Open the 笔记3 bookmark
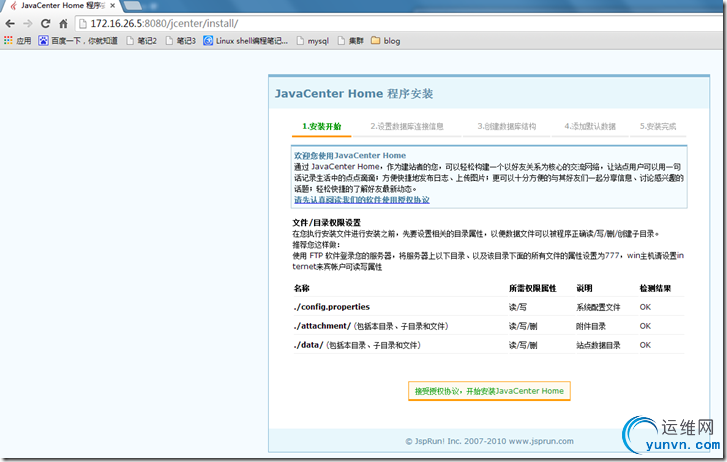This screenshot has width=727, height=462. pyautogui.click(x=181, y=41)
